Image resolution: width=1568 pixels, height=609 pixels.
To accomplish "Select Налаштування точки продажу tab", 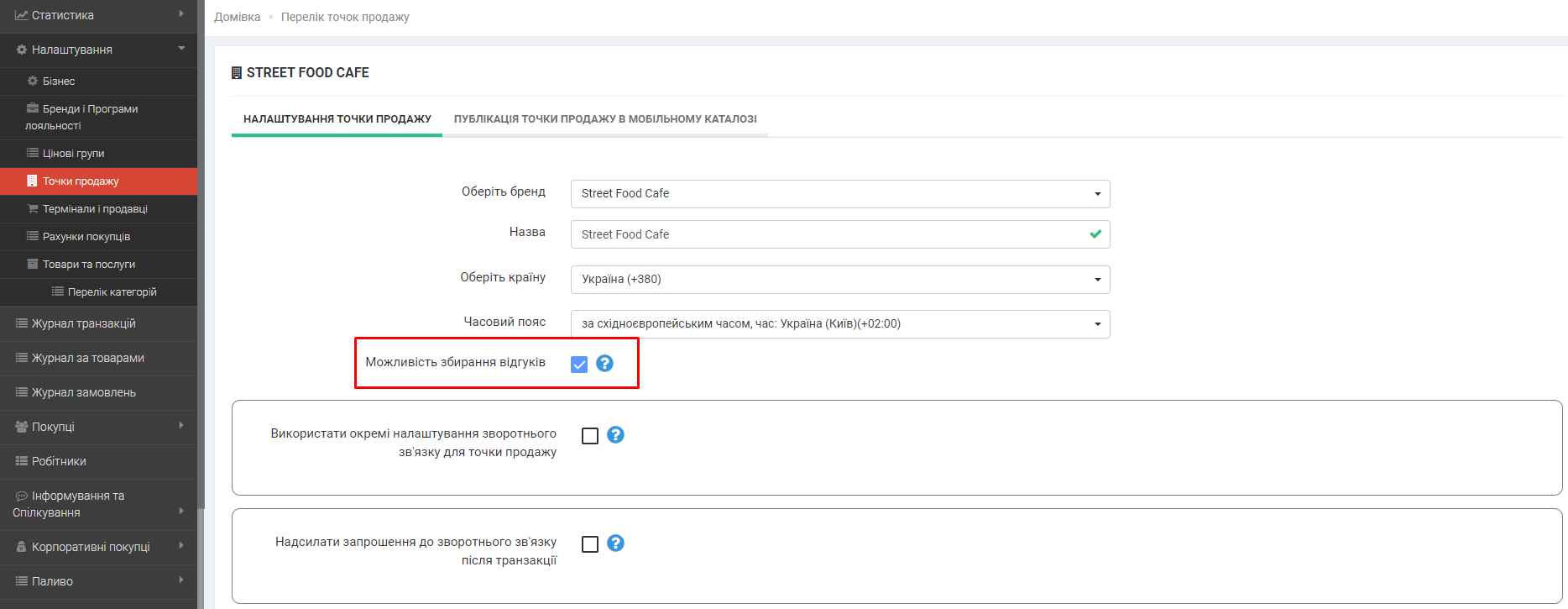I will coord(337,119).
